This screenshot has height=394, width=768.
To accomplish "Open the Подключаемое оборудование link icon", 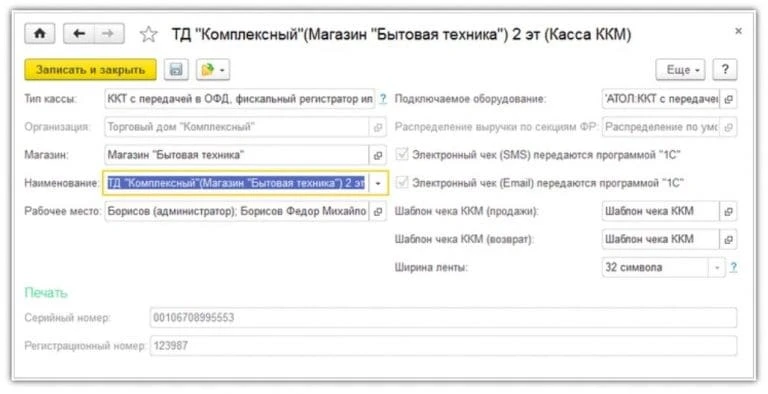I will [x=728, y=99].
